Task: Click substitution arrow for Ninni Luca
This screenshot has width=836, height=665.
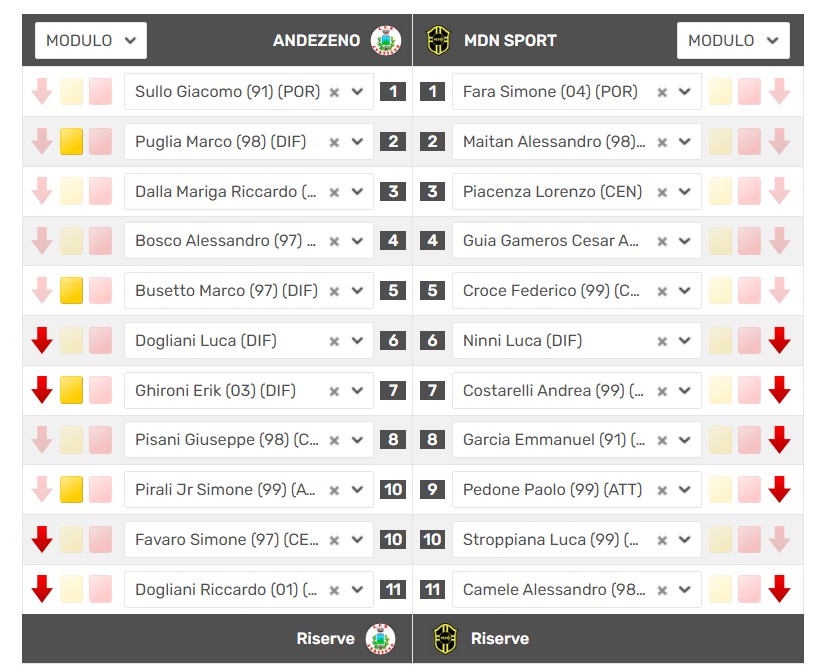Action: 779,341
